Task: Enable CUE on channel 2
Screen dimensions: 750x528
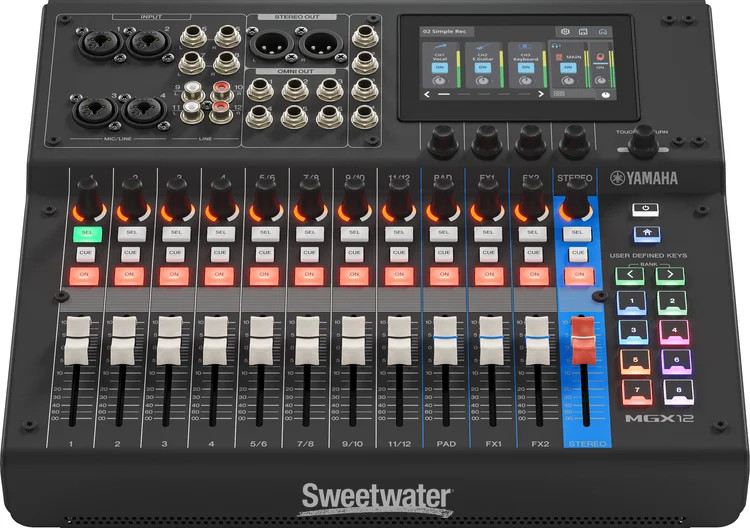Action: tap(130, 253)
